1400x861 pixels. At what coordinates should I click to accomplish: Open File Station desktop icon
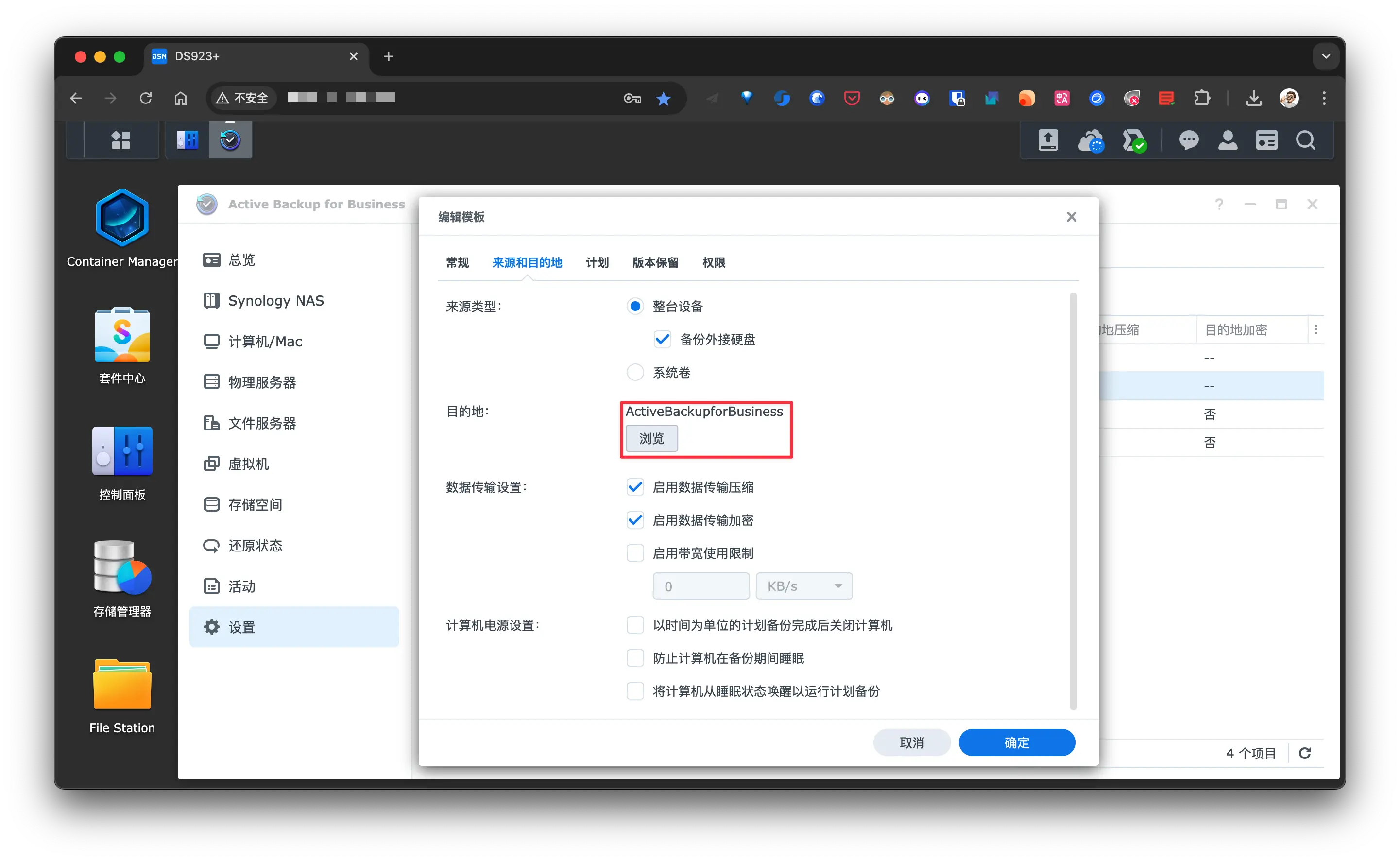click(122, 685)
